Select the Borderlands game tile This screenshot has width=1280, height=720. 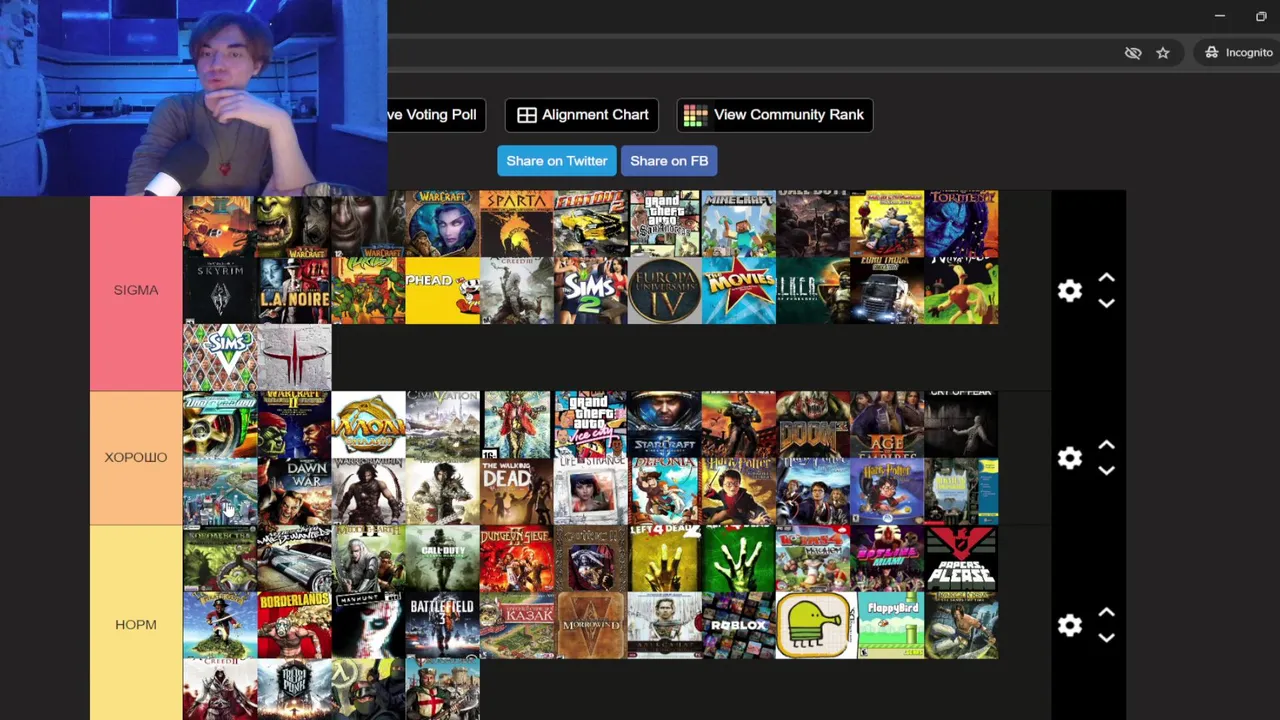[x=294, y=625]
